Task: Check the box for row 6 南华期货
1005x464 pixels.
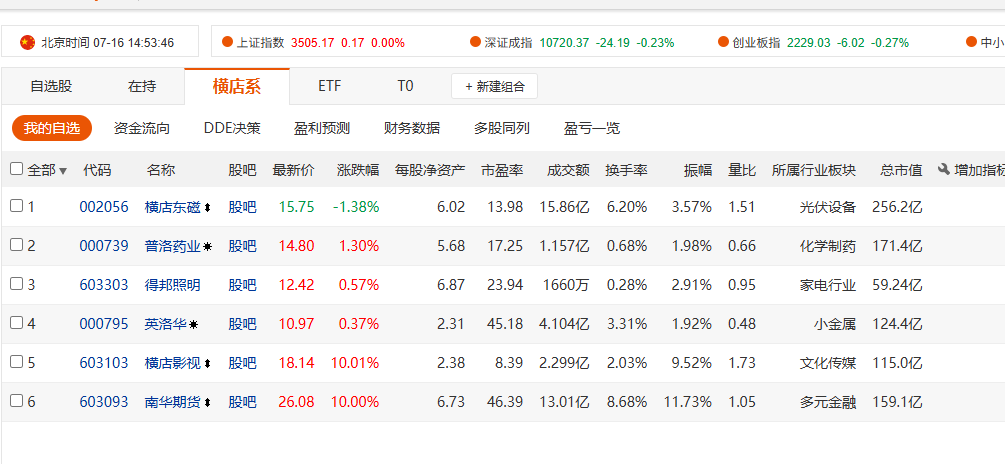Action: point(17,401)
